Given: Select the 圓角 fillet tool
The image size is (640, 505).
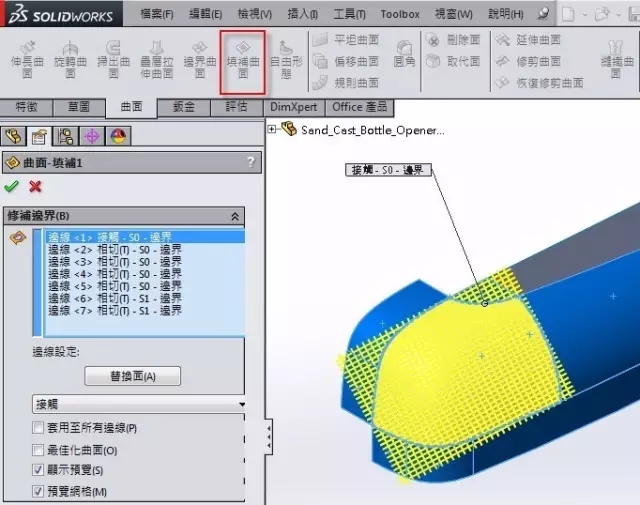Looking at the screenshot, I should pos(404,54).
